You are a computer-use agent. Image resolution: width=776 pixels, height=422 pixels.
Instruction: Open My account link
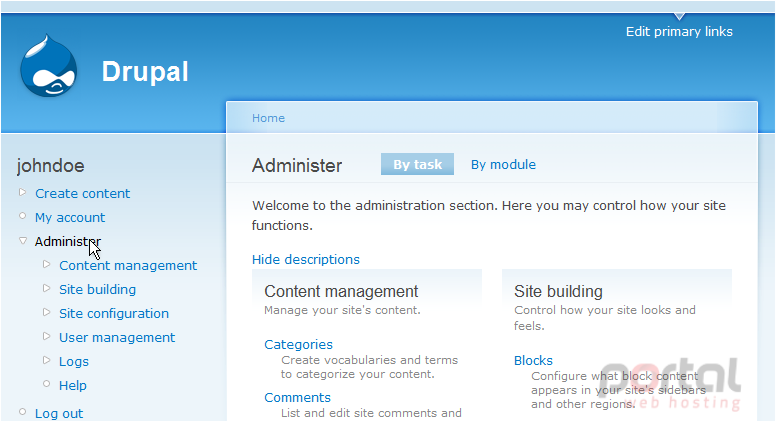click(70, 218)
